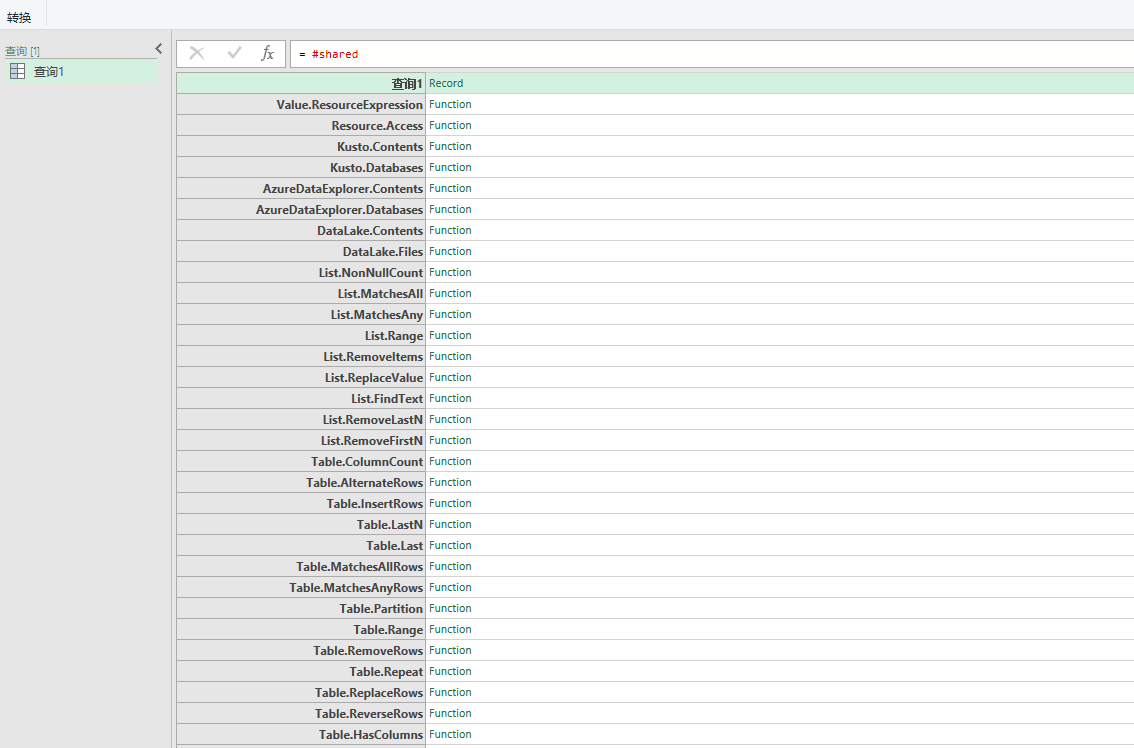
Task: Open Function link for Table.Range
Action: pyautogui.click(x=450, y=629)
